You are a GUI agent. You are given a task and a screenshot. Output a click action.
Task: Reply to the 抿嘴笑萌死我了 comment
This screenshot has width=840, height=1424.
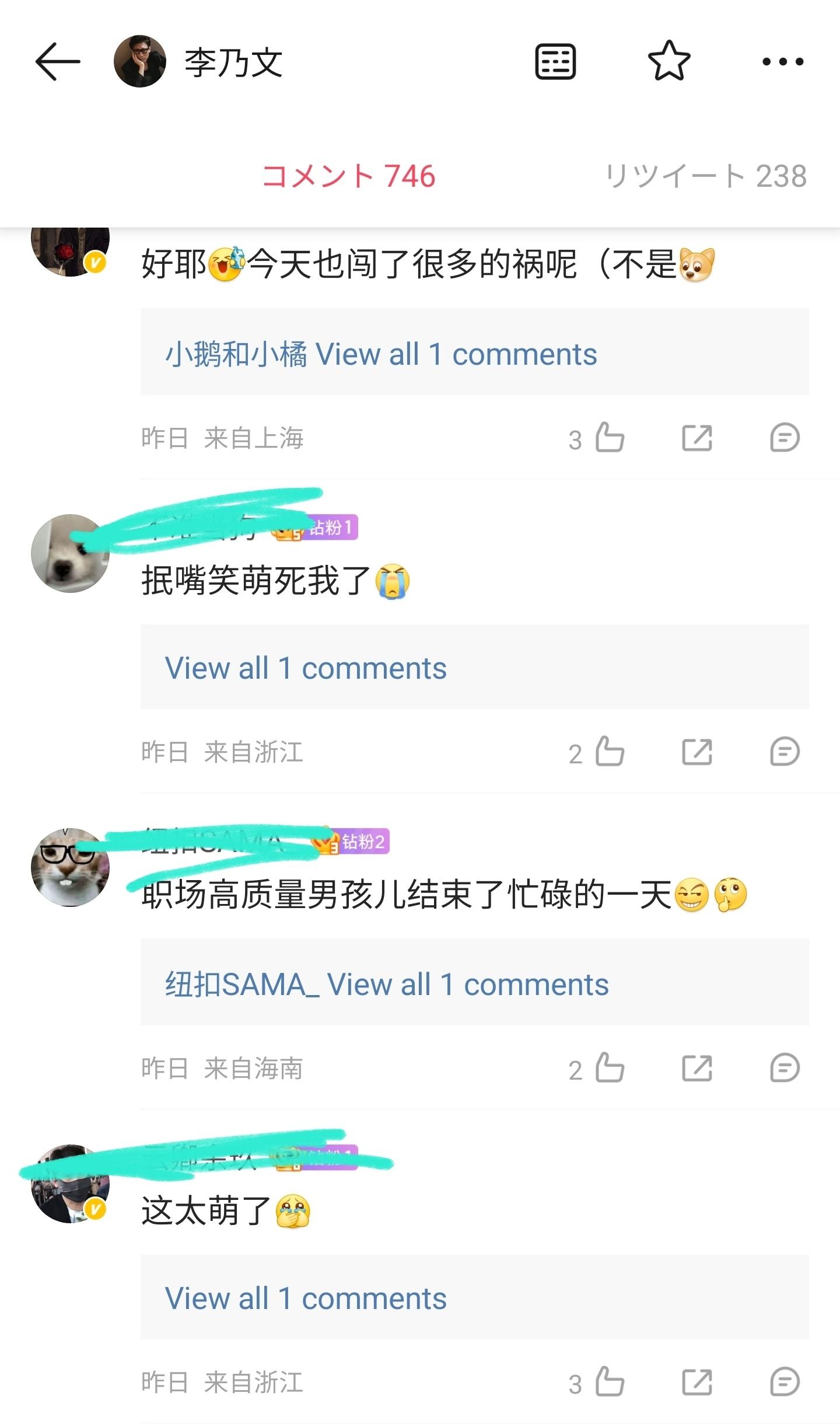[x=785, y=752]
